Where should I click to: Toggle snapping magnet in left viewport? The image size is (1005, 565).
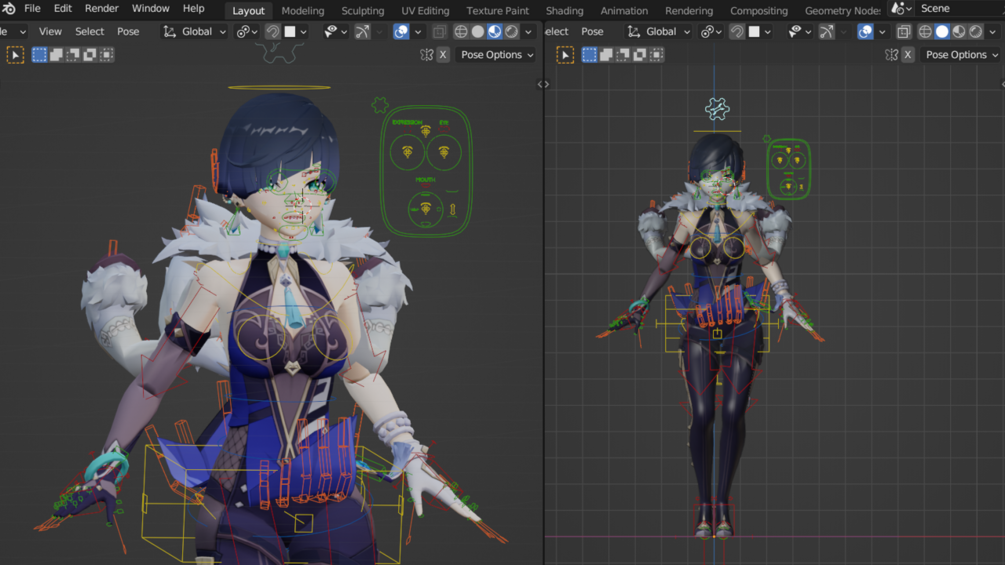272,31
